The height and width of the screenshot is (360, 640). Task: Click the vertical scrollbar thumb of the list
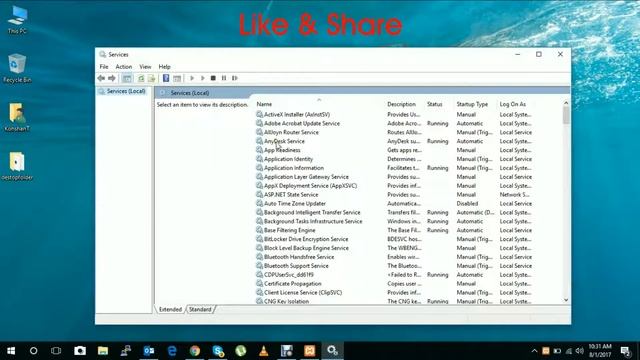pos(566,115)
